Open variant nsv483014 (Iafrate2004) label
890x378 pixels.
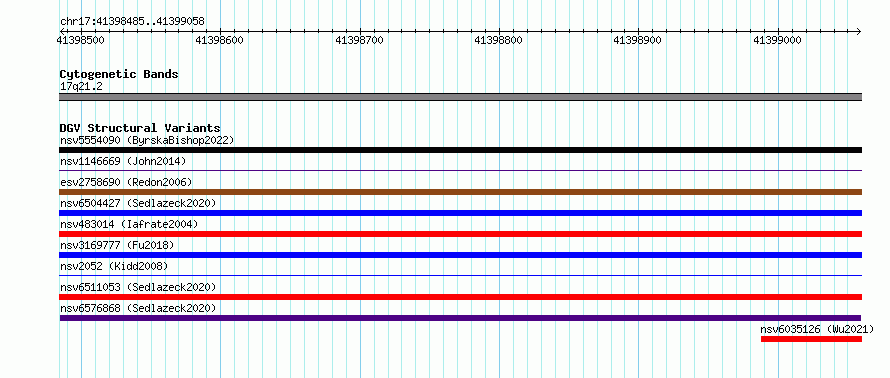tap(129, 224)
